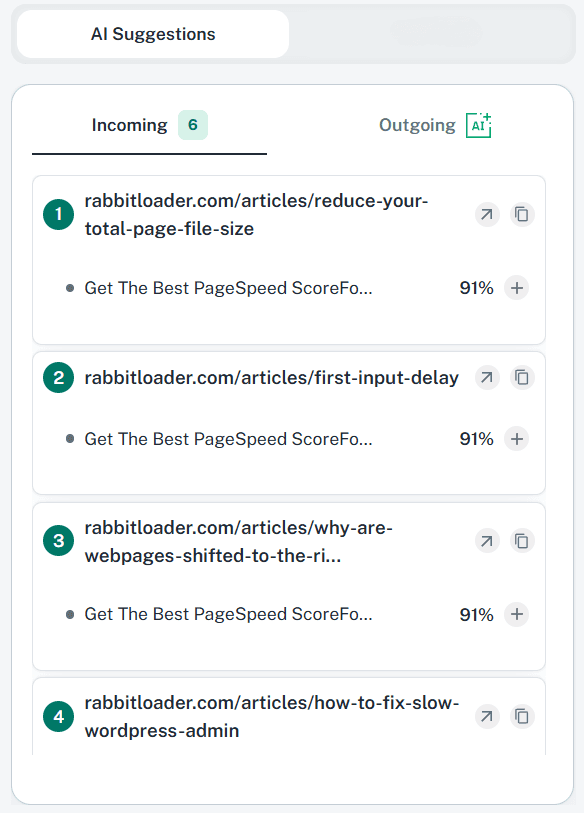Add suggestion with plus under third article
This screenshot has height=813, width=584.
(x=517, y=614)
